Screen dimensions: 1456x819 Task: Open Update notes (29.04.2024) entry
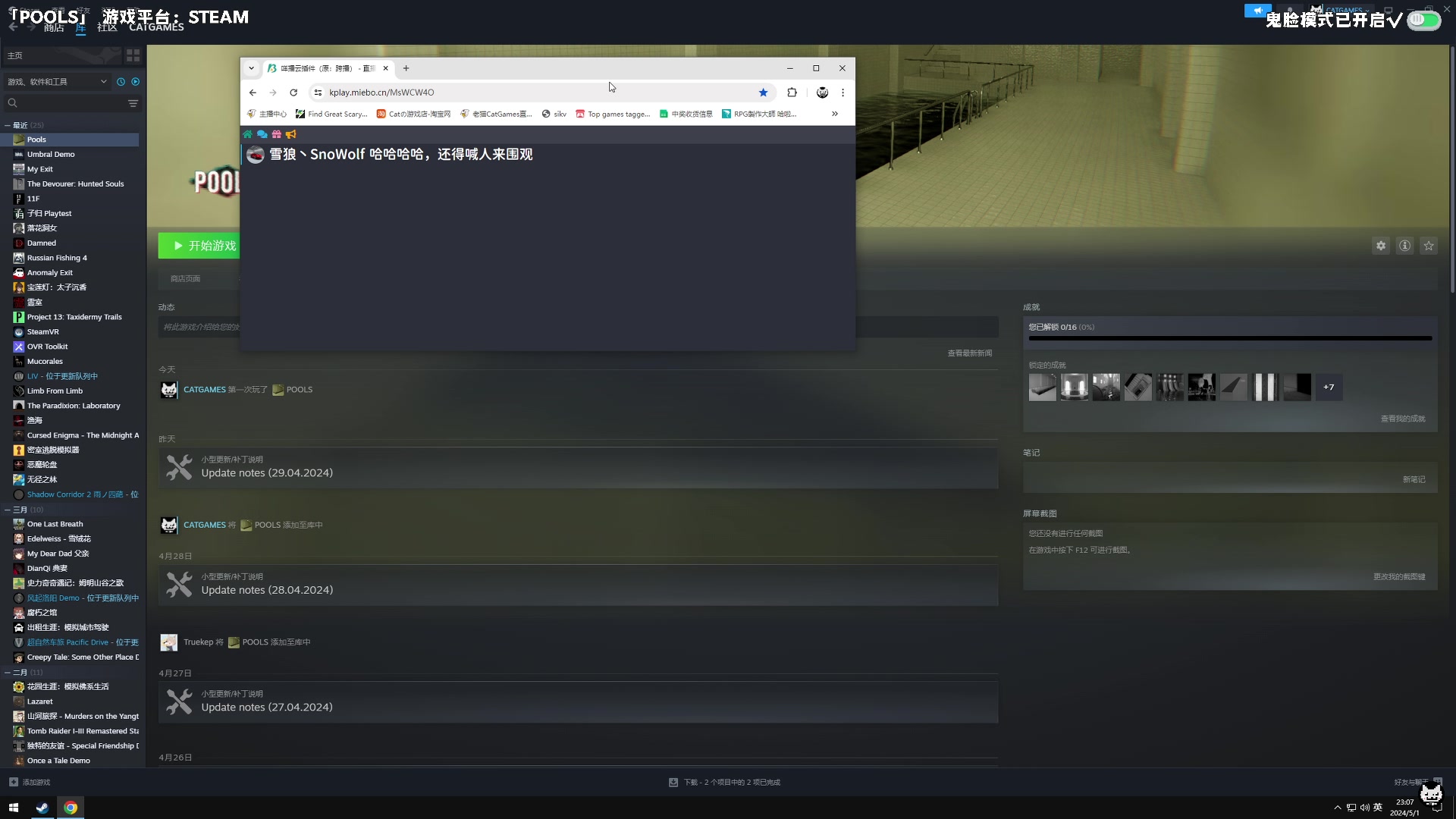pos(578,467)
